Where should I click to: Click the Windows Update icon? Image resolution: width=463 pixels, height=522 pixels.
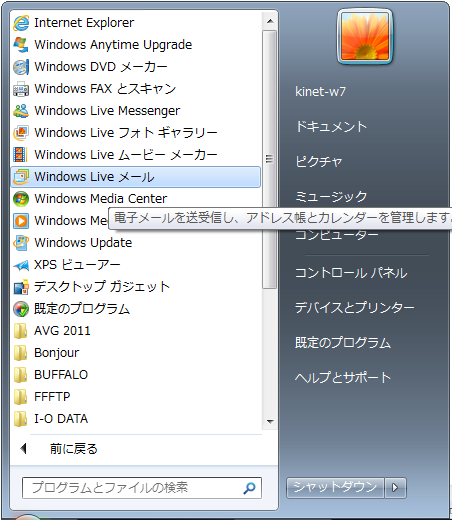click(x=21, y=243)
